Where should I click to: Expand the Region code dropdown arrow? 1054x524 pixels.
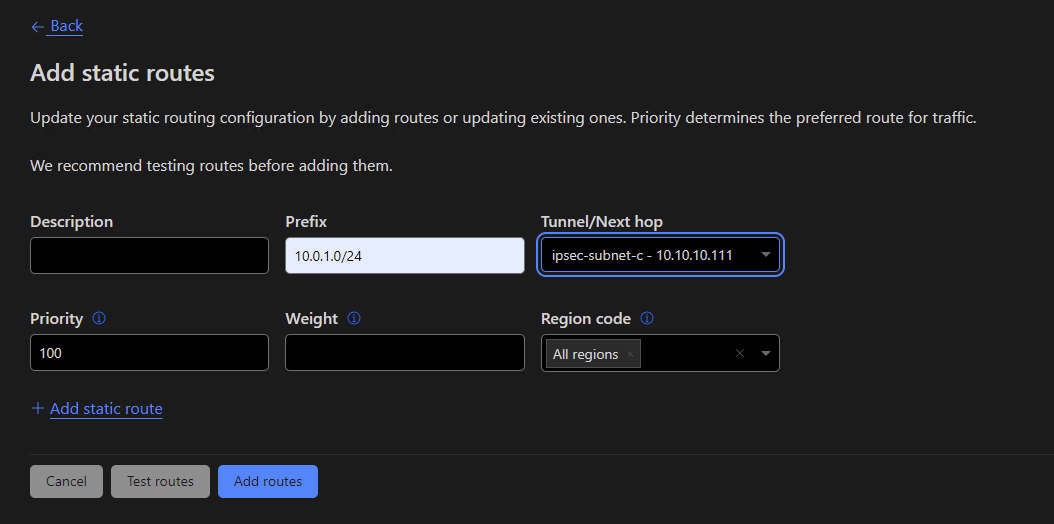(x=765, y=353)
